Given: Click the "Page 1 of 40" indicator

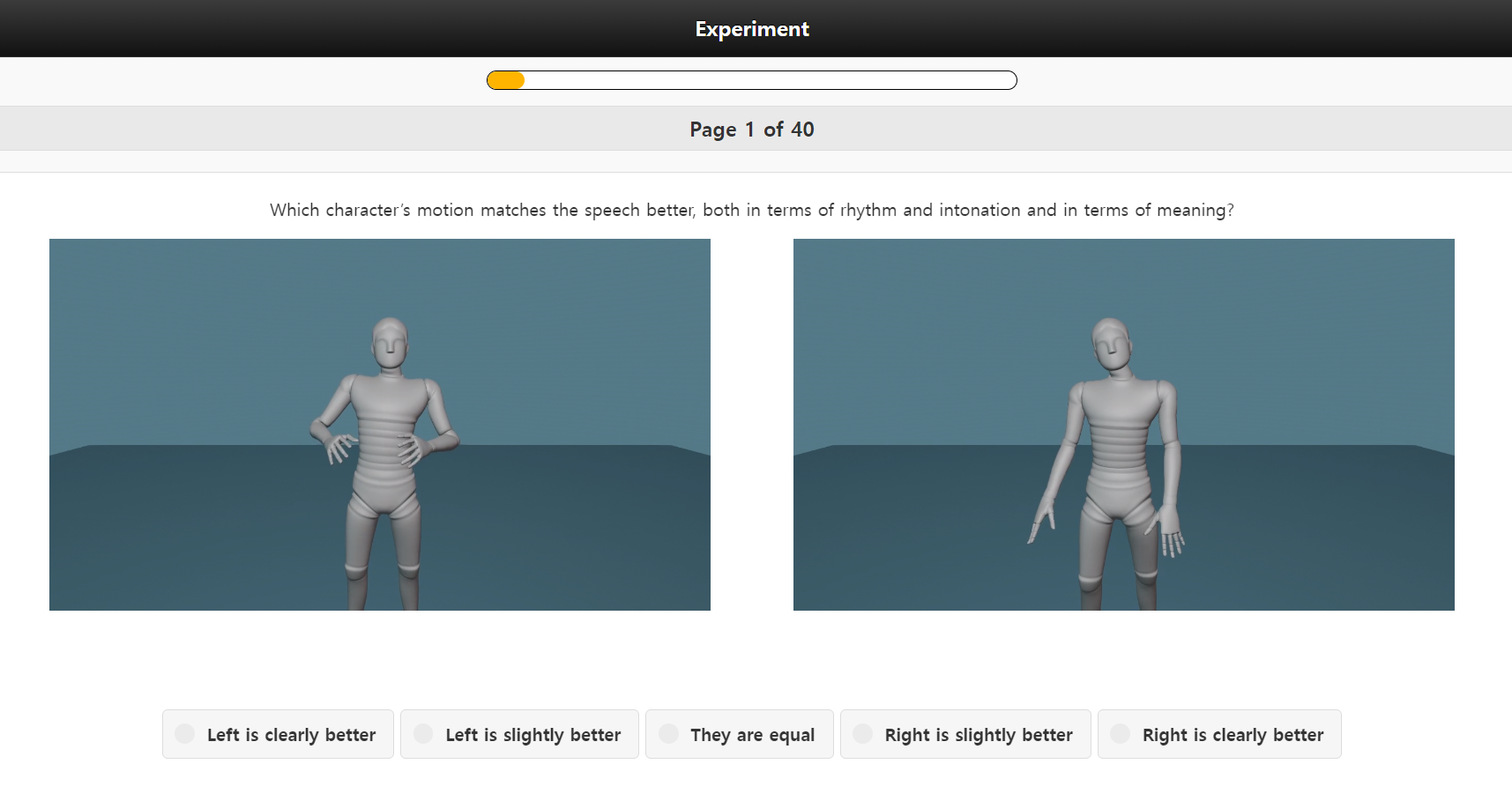Looking at the screenshot, I should (752, 130).
